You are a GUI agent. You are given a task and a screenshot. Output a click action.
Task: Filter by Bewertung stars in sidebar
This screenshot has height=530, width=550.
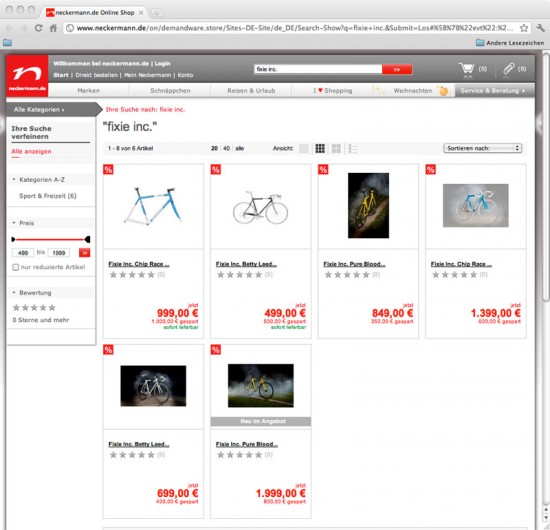point(34,308)
